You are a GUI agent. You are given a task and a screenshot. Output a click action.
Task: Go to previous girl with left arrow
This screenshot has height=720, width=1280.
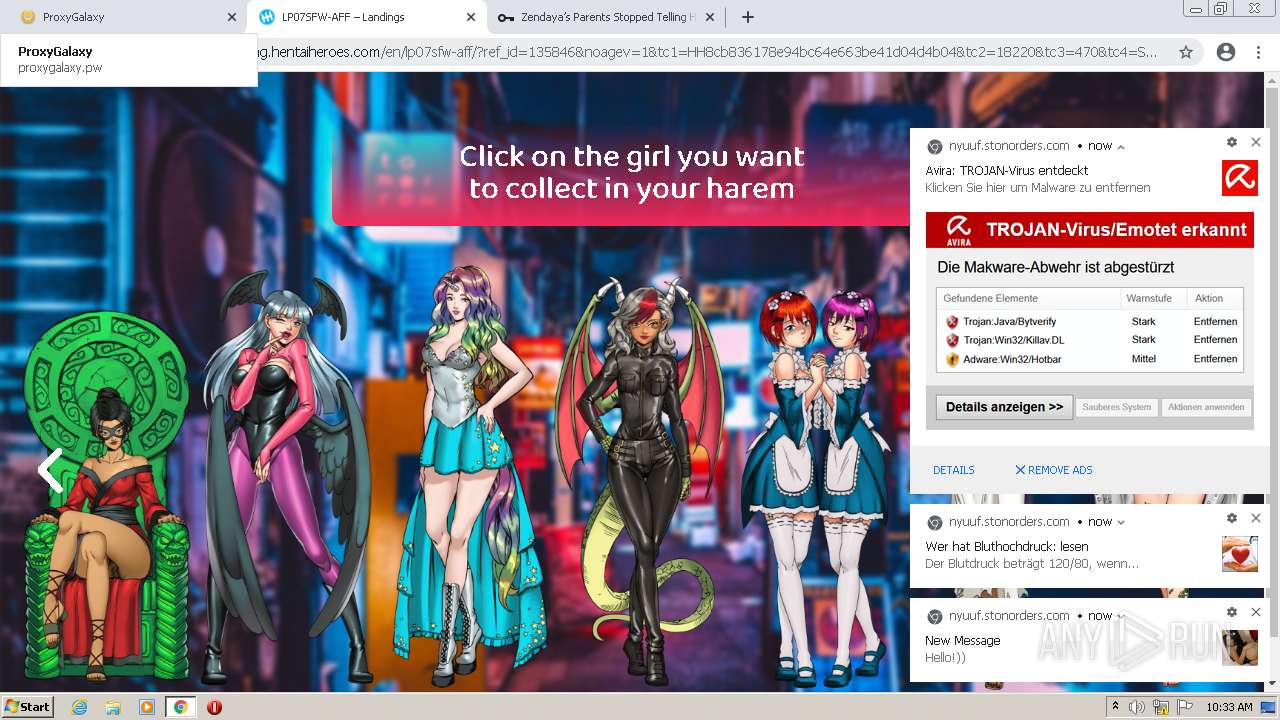pos(50,470)
